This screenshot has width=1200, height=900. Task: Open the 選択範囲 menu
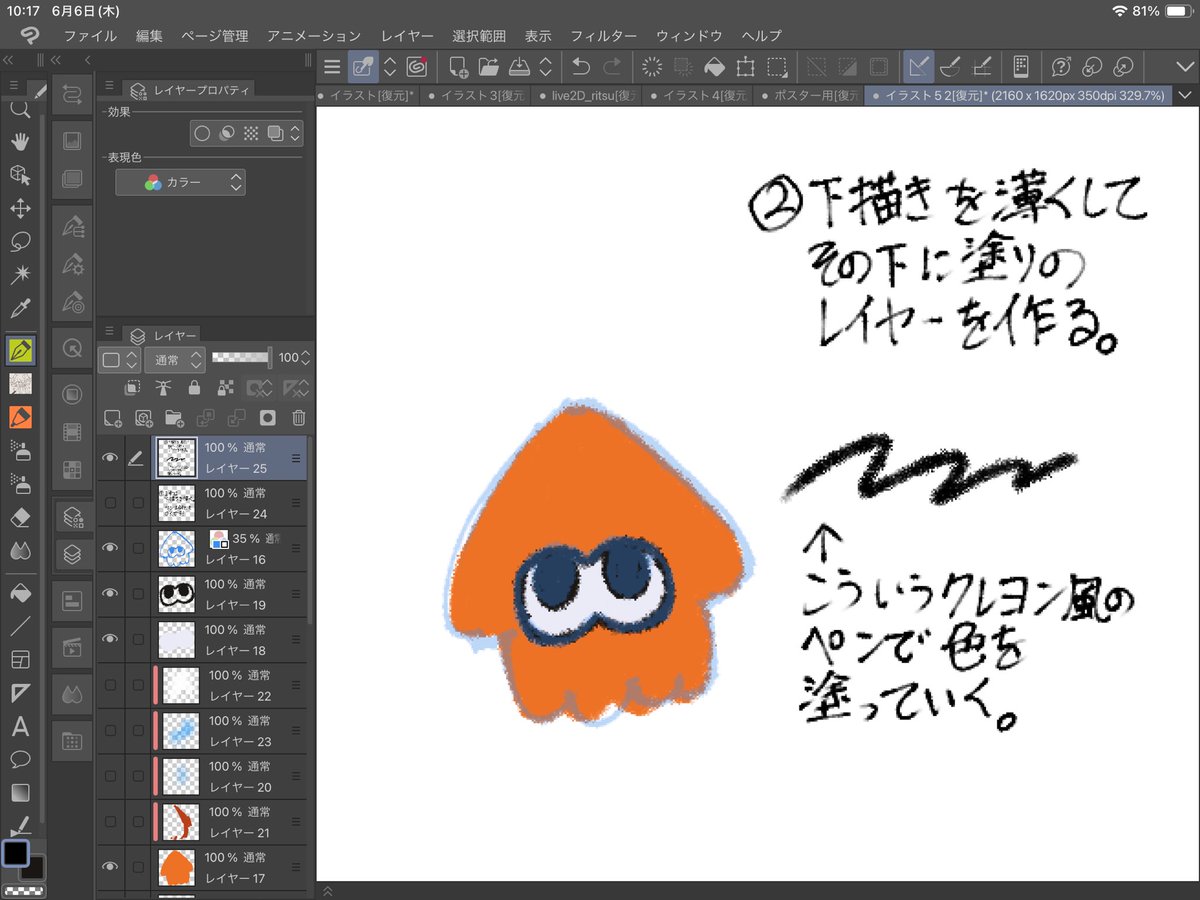point(479,35)
